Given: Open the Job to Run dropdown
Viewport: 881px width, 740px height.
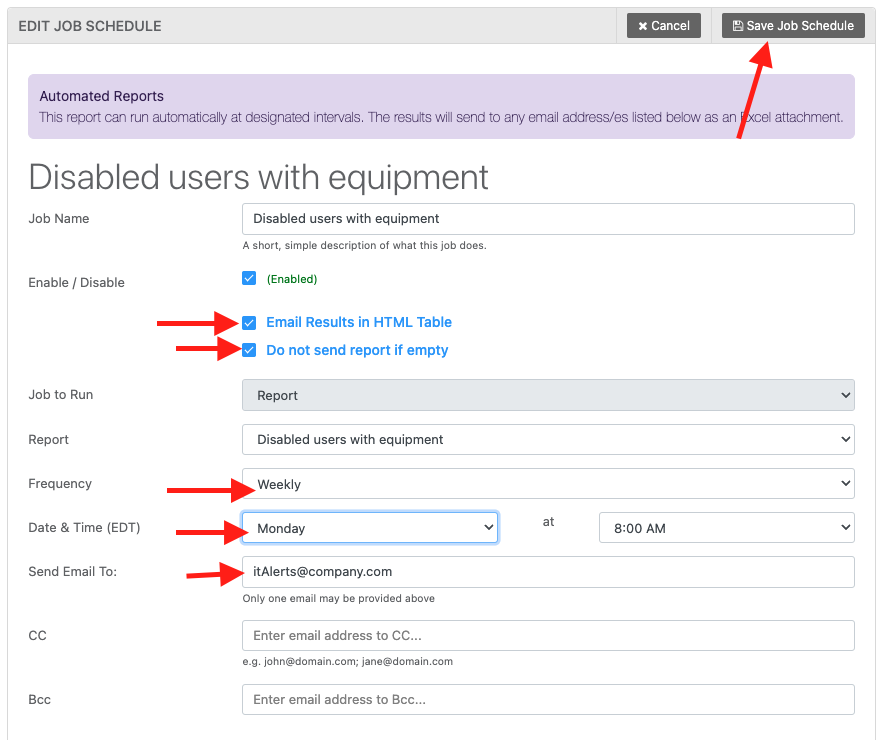Looking at the screenshot, I should click(548, 395).
